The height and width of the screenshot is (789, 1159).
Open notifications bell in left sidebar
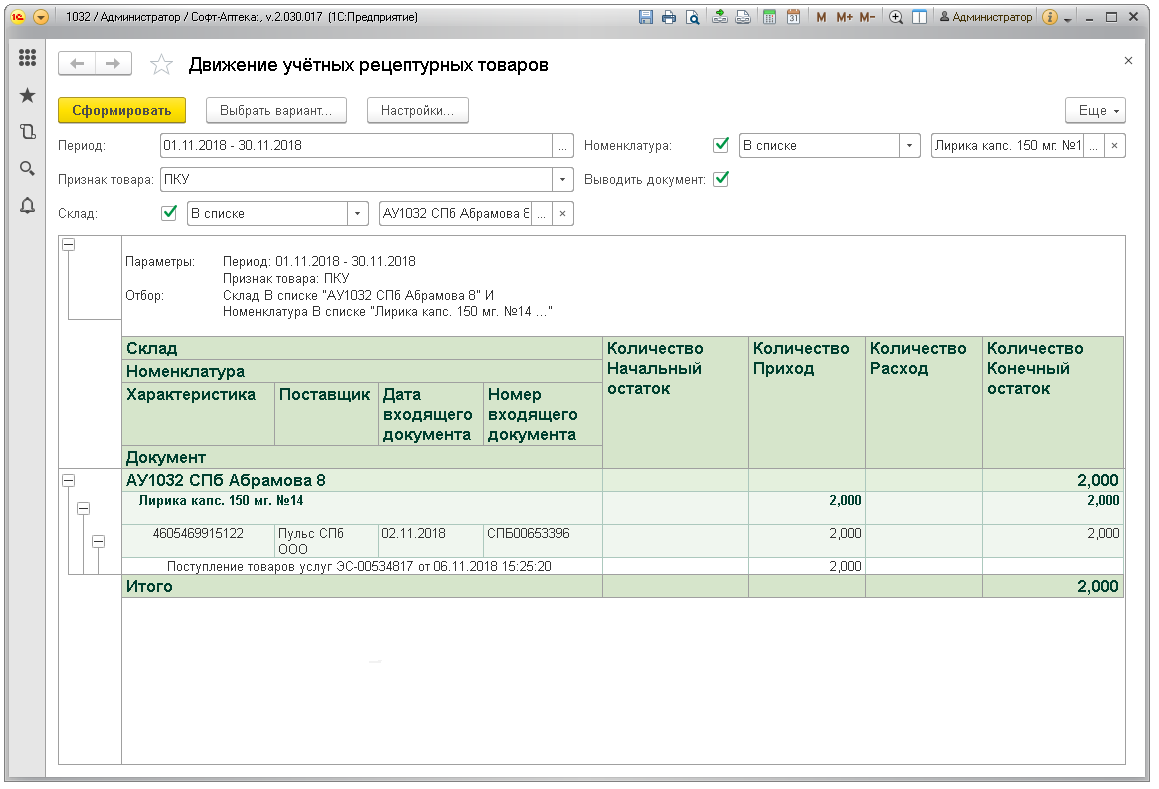click(28, 206)
